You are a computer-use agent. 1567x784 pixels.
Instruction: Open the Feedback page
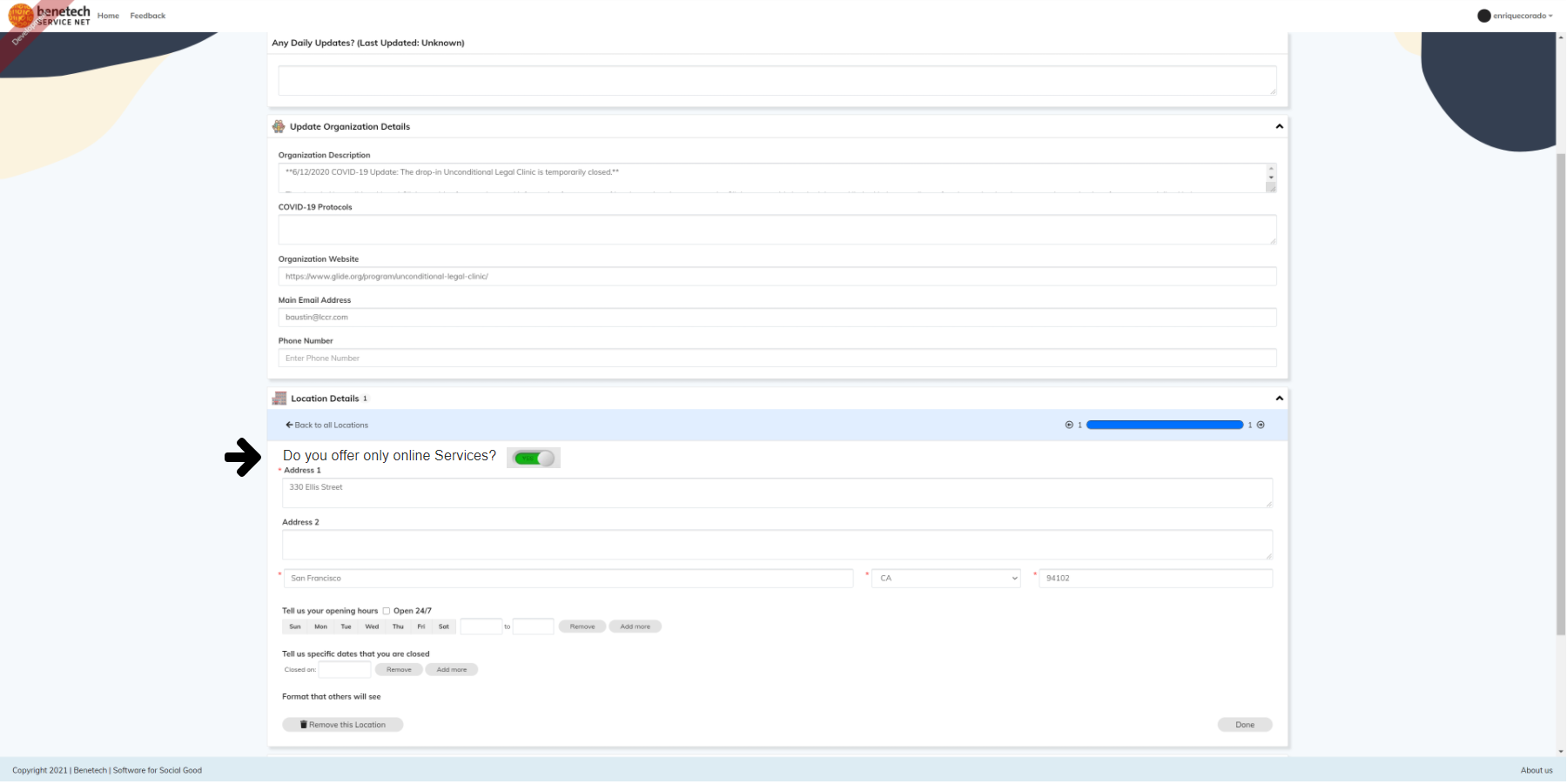(x=147, y=15)
